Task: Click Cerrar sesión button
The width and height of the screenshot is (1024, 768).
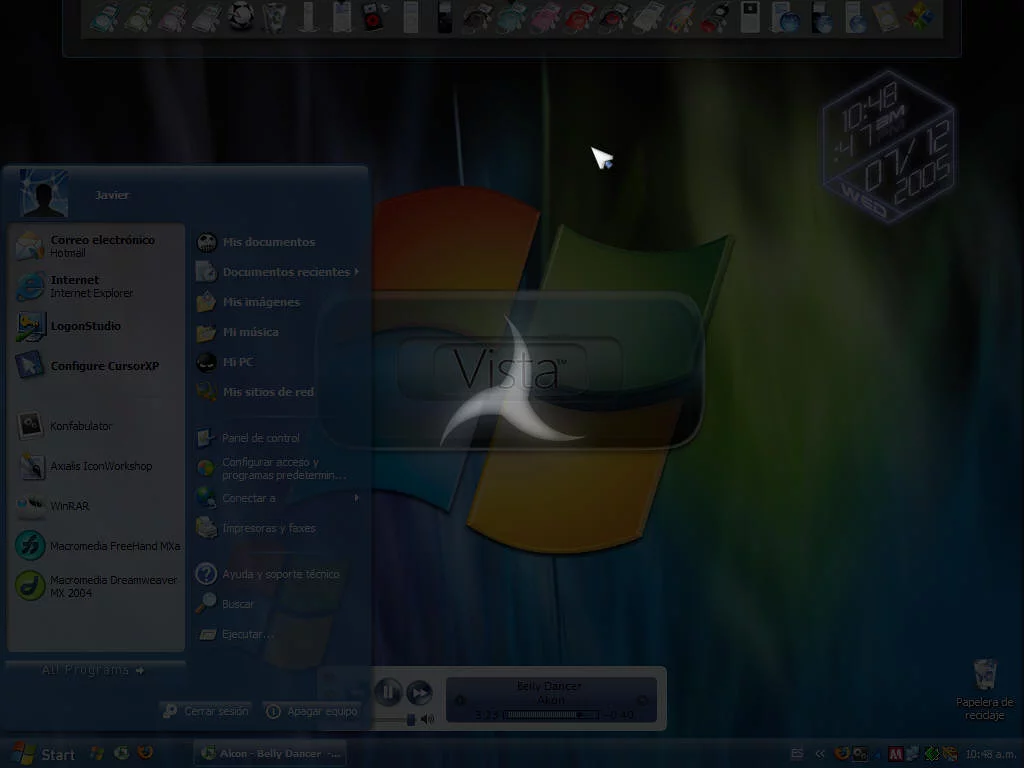Action: [x=205, y=711]
